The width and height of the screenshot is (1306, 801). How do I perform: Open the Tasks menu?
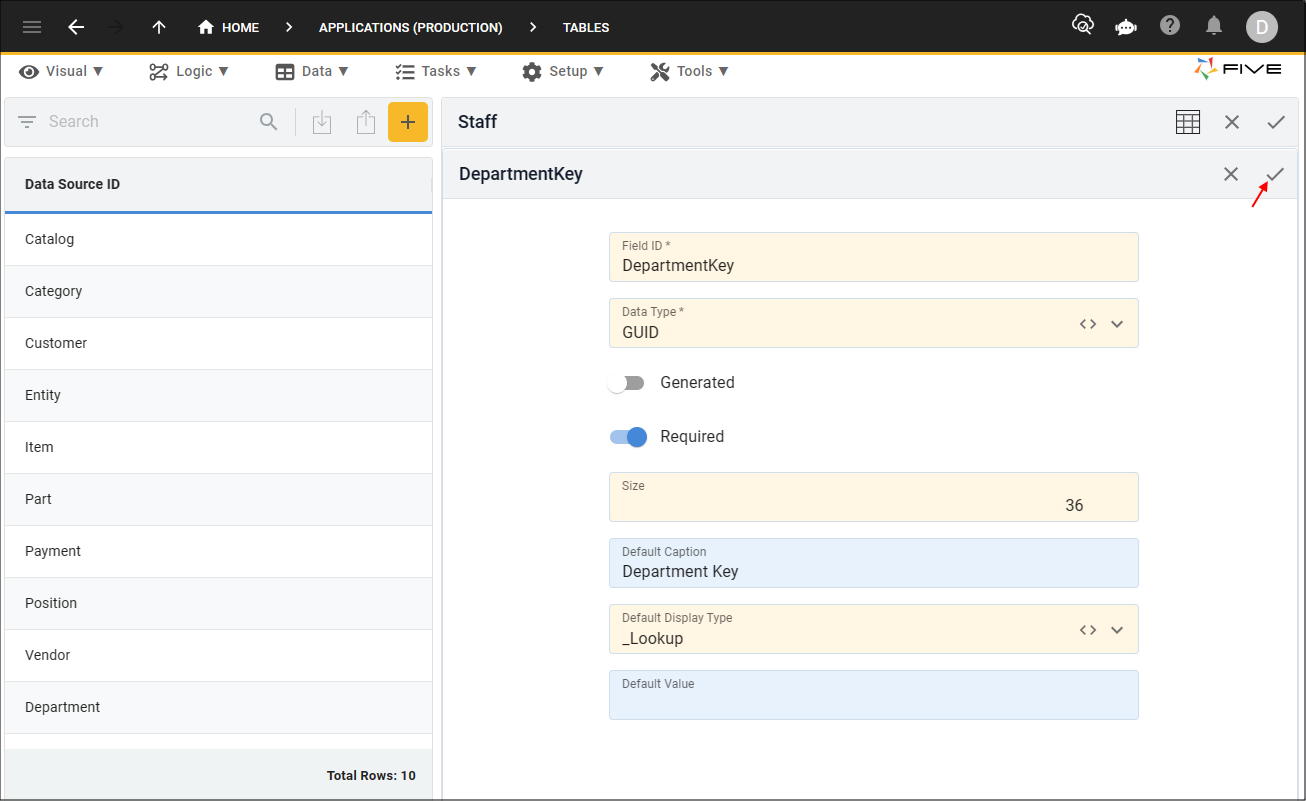pos(436,71)
